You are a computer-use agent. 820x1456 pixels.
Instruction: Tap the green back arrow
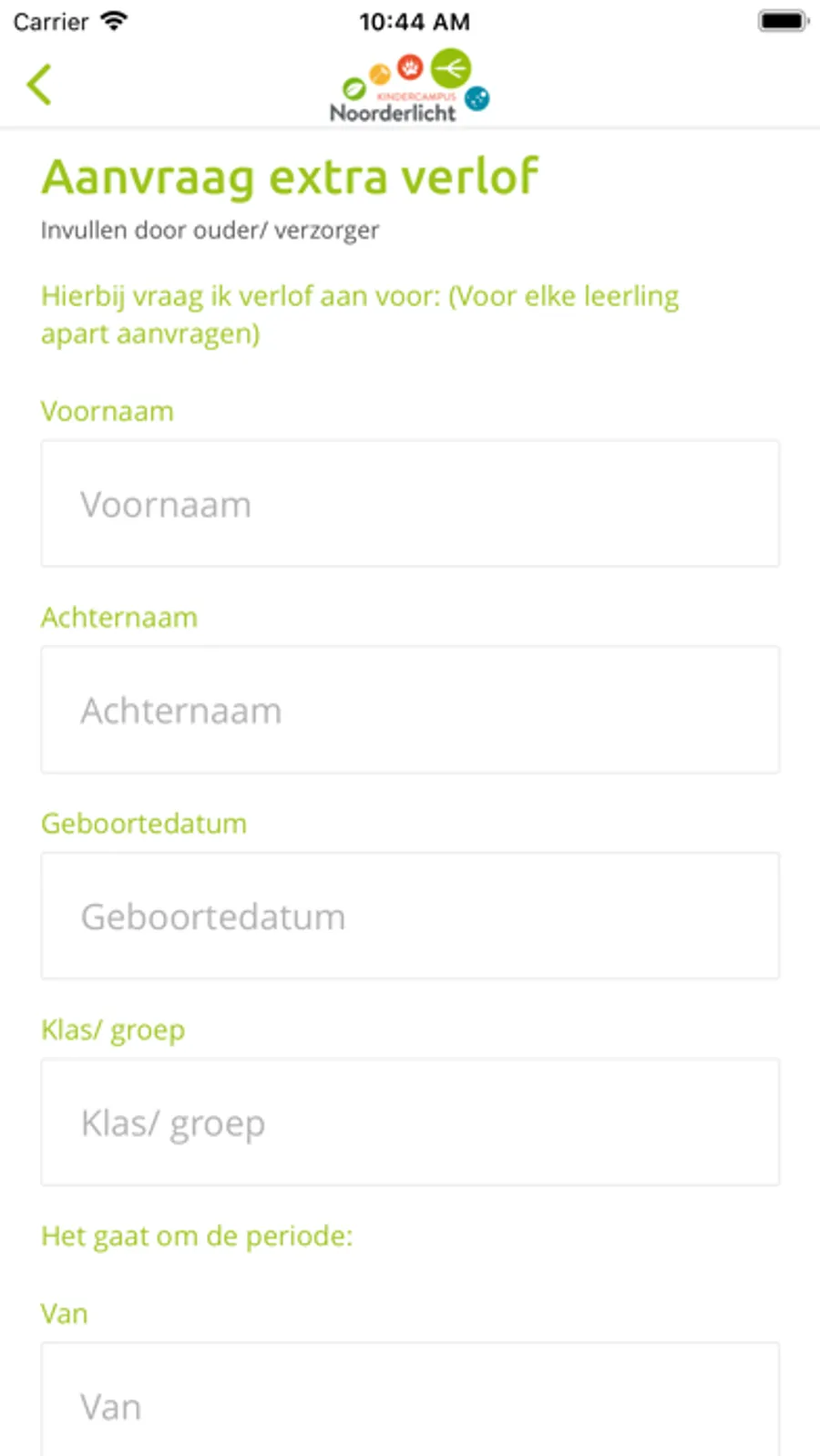tap(39, 85)
